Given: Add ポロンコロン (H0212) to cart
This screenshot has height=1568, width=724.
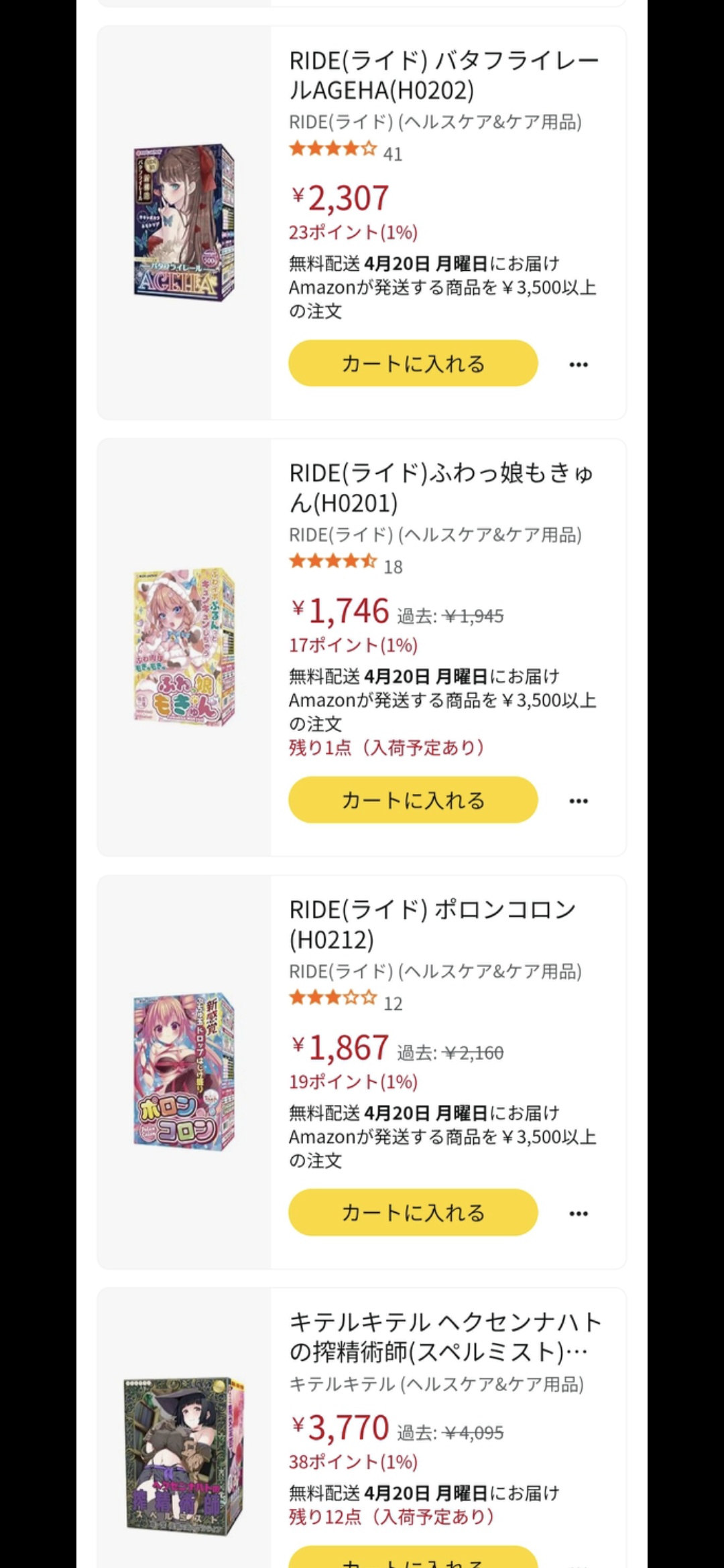Looking at the screenshot, I should pyautogui.click(x=413, y=1213).
